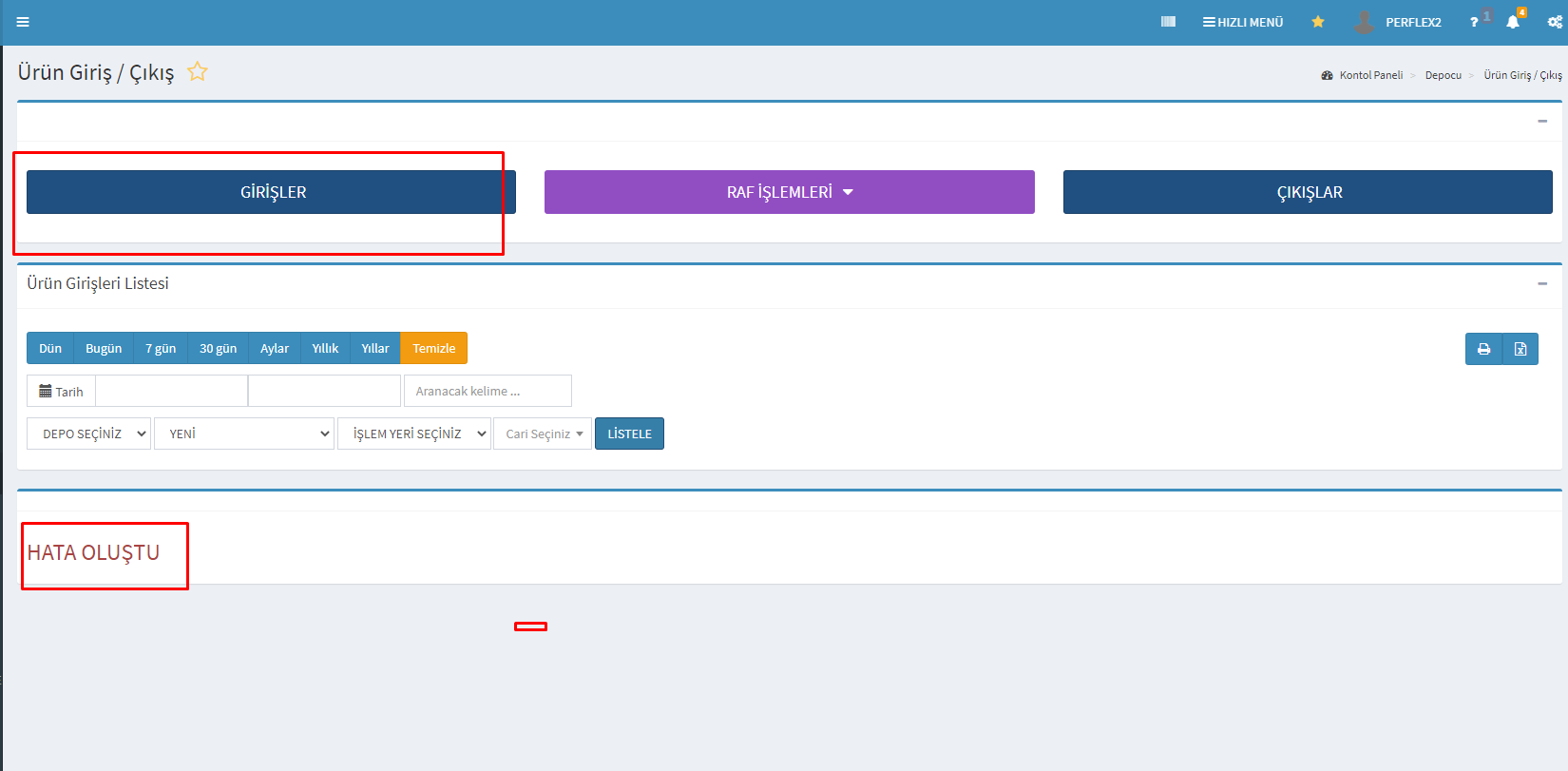The width and height of the screenshot is (1568, 771).
Task: Click the orange Temizle button
Action: (x=433, y=348)
